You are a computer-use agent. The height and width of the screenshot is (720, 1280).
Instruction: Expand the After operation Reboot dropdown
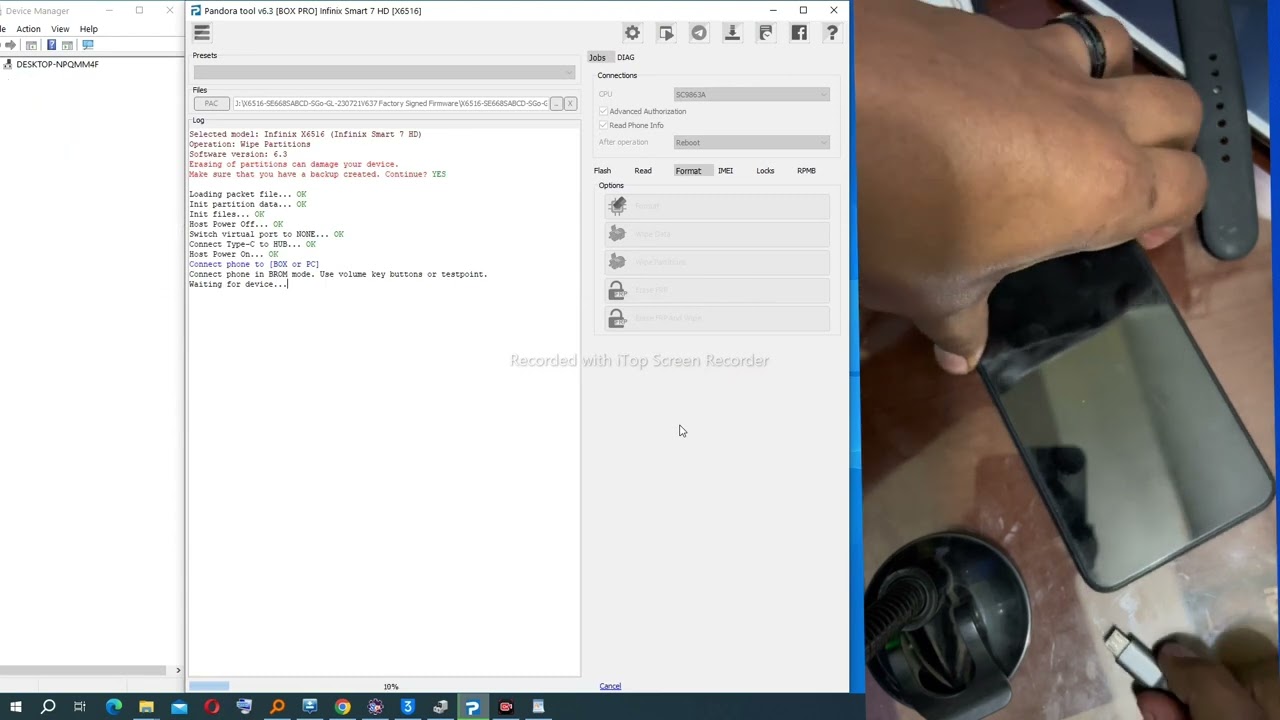tap(752, 142)
